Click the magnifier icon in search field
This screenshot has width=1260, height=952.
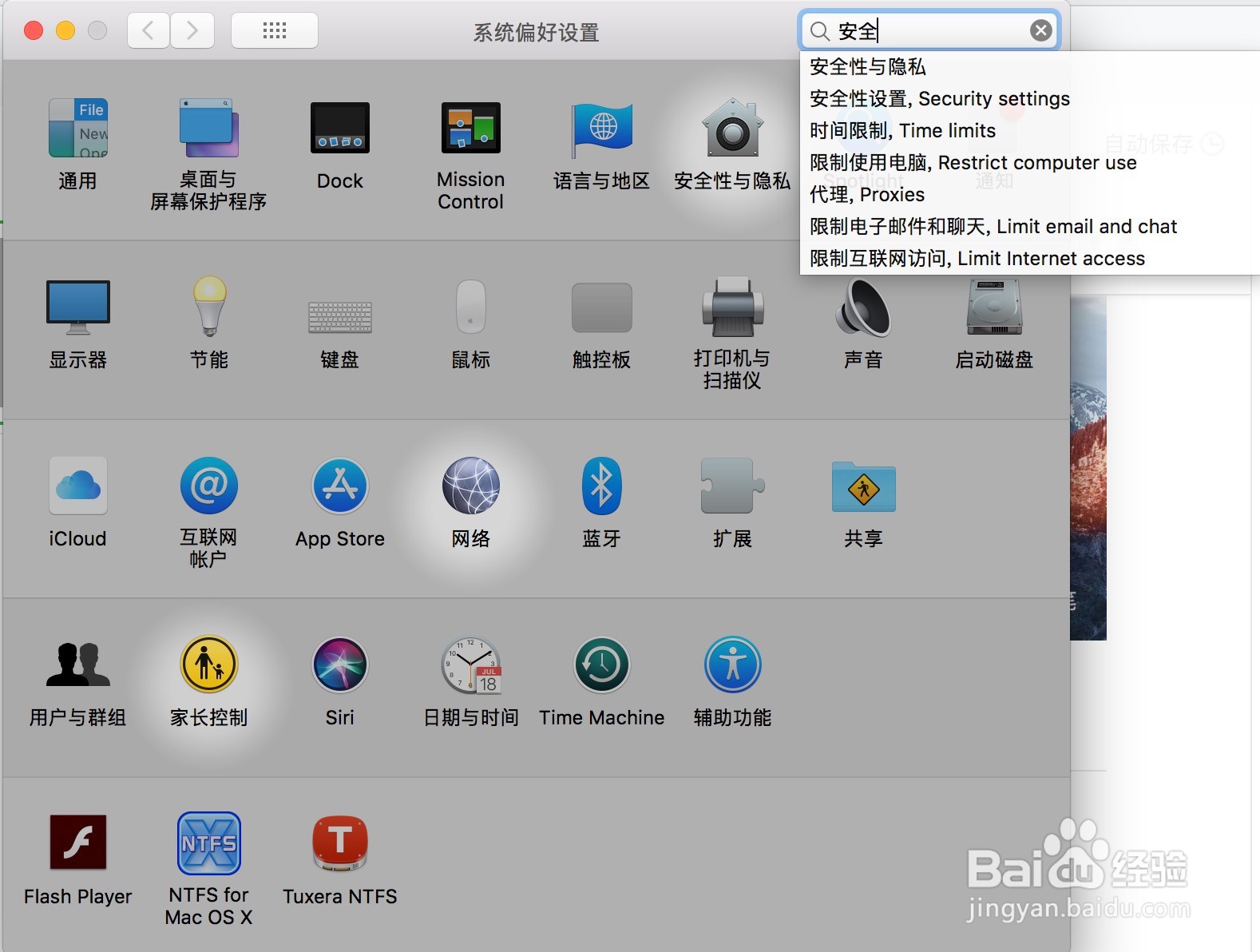(x=820, y=31)
